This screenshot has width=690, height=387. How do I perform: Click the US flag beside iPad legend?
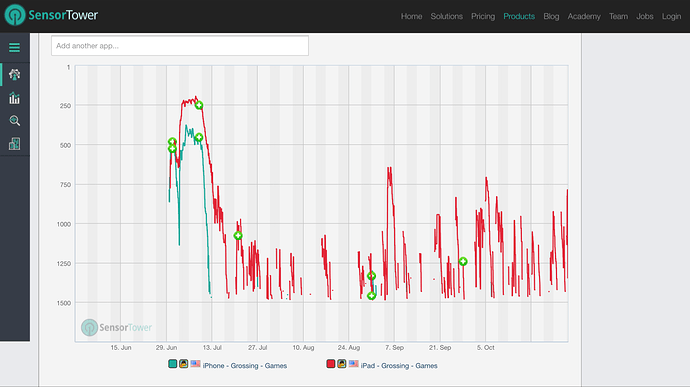tap(353, 364)
